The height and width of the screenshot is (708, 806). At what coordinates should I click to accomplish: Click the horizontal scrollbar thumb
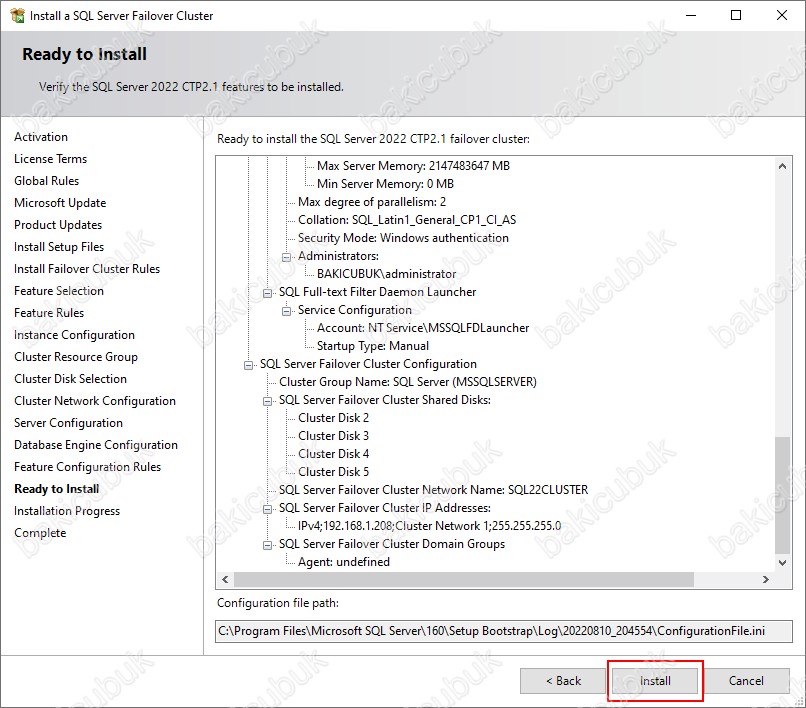click(x=464, y=579)
